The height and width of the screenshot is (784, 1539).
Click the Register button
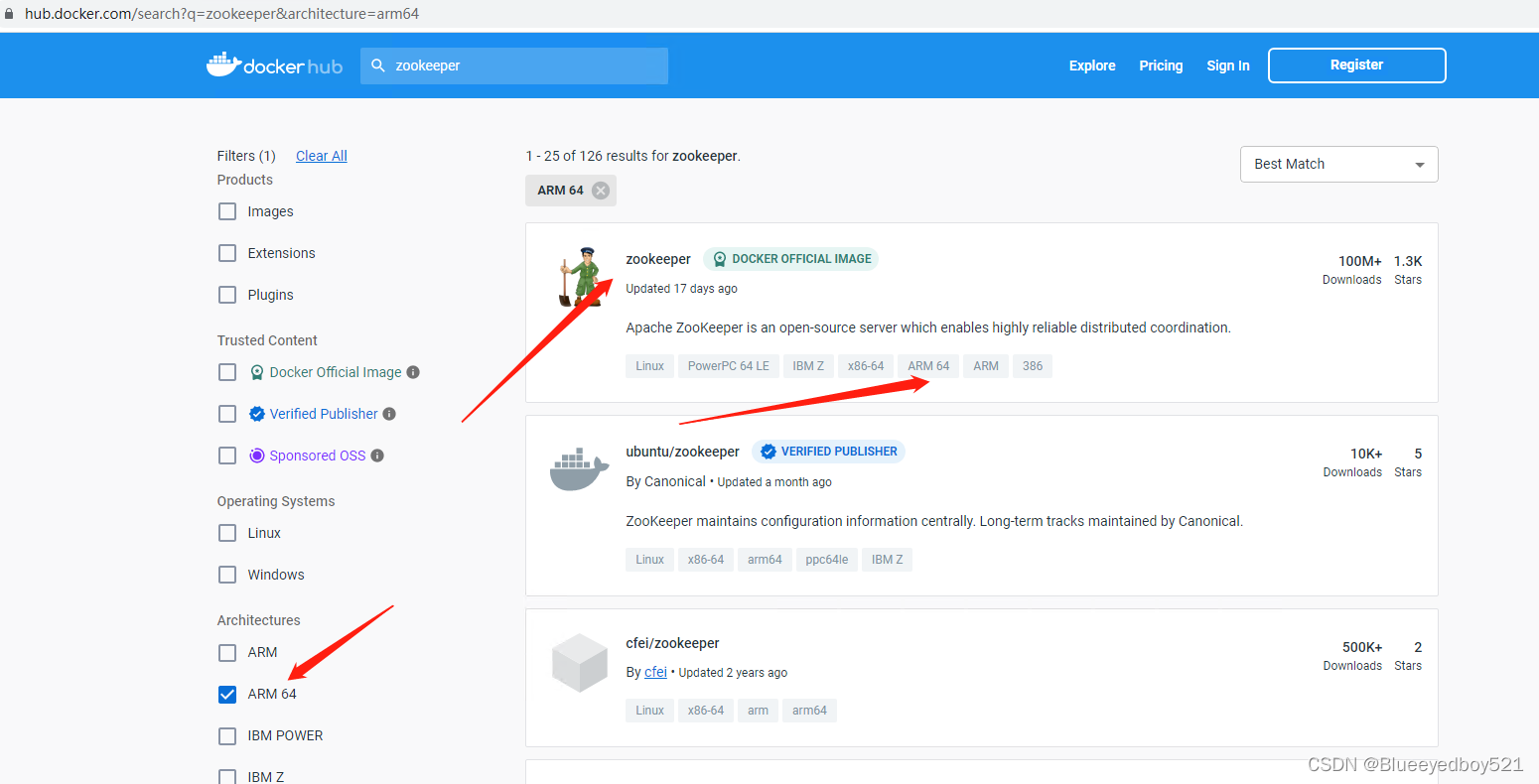pyautogui.click(x=1356, y=65)
